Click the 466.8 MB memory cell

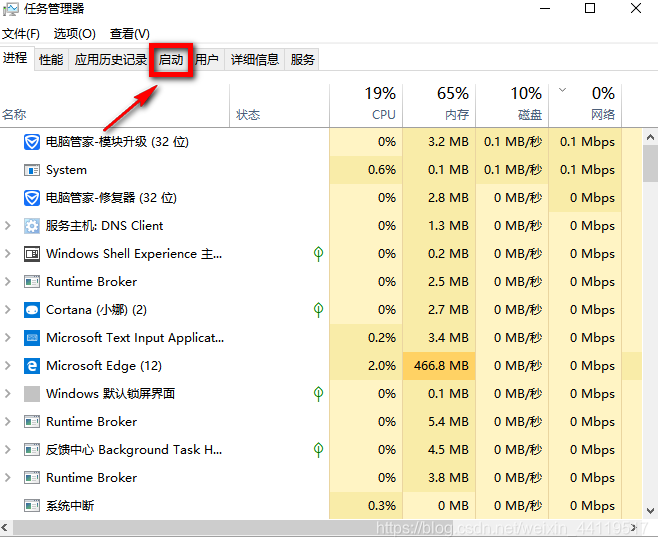(x=439, y=366)
